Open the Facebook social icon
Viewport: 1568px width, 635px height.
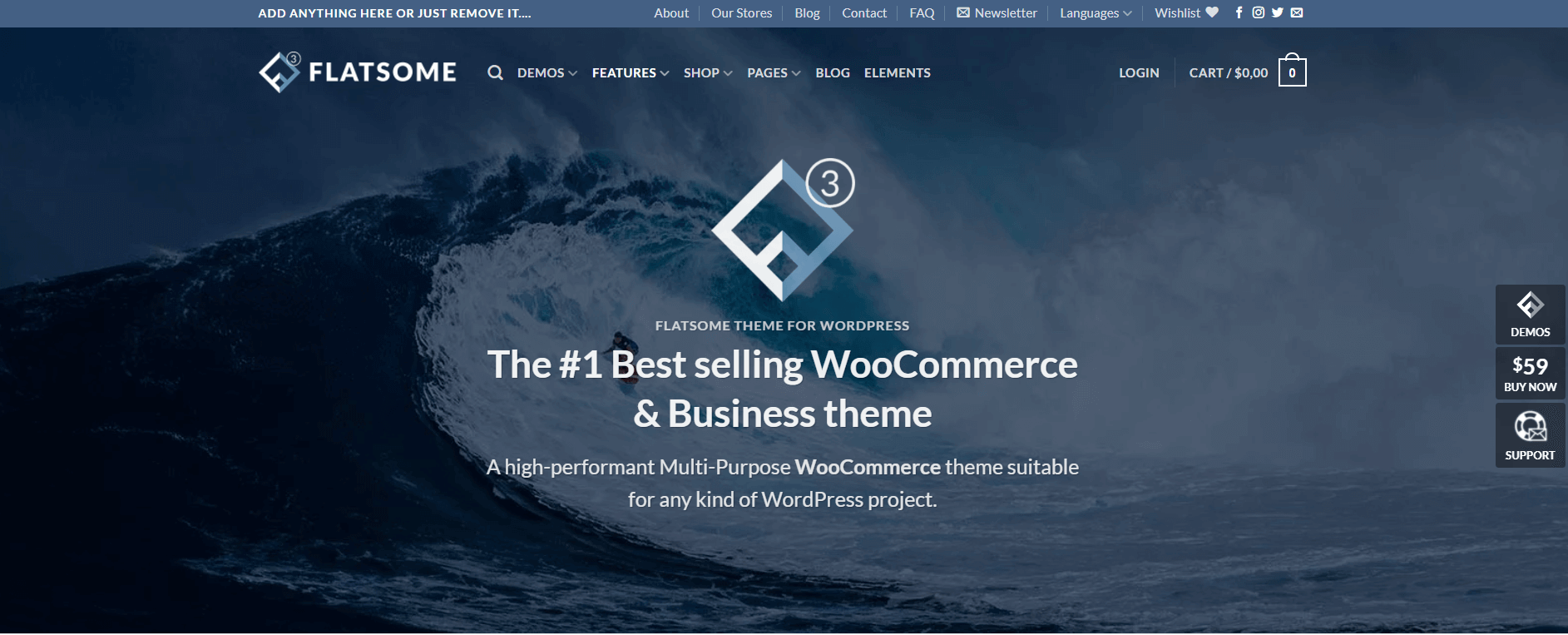(x=1239, y=12)
